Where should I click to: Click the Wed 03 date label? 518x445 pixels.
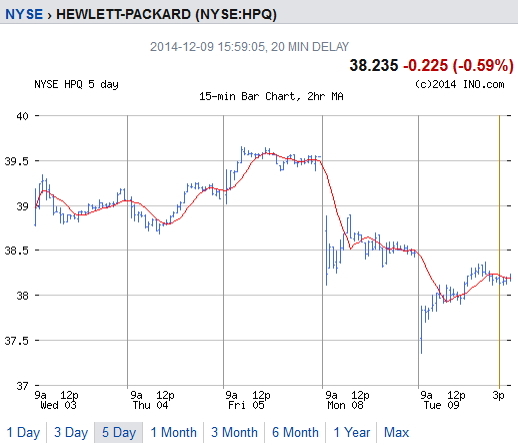pos(58,405)
